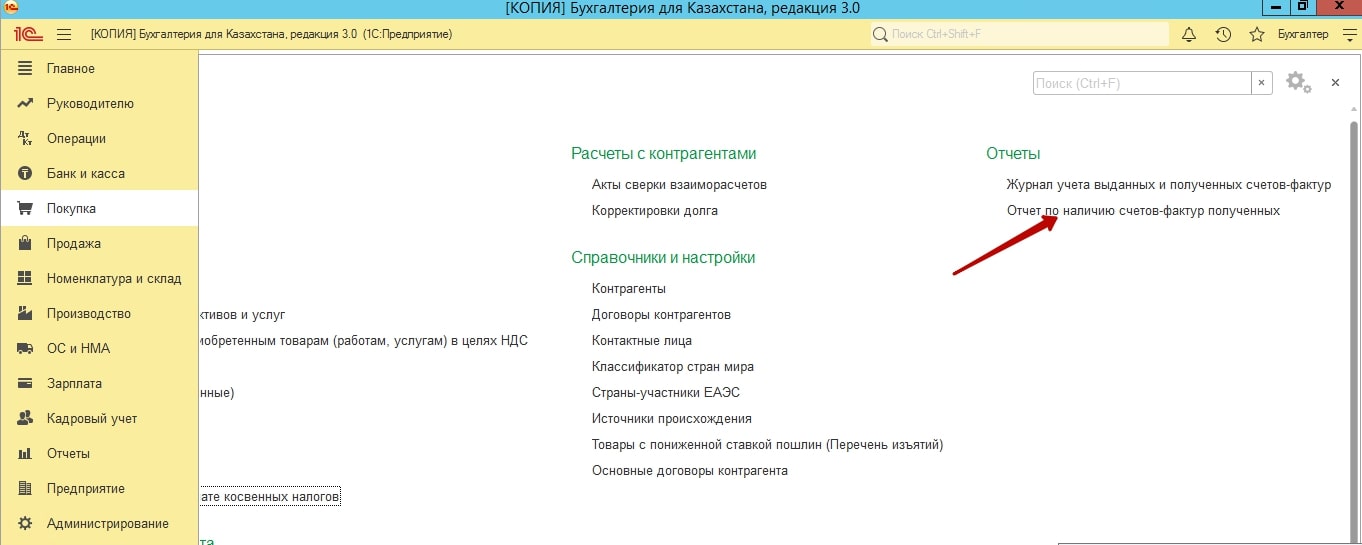
Task: Select the Продажа section
Action: pos(73,243)
